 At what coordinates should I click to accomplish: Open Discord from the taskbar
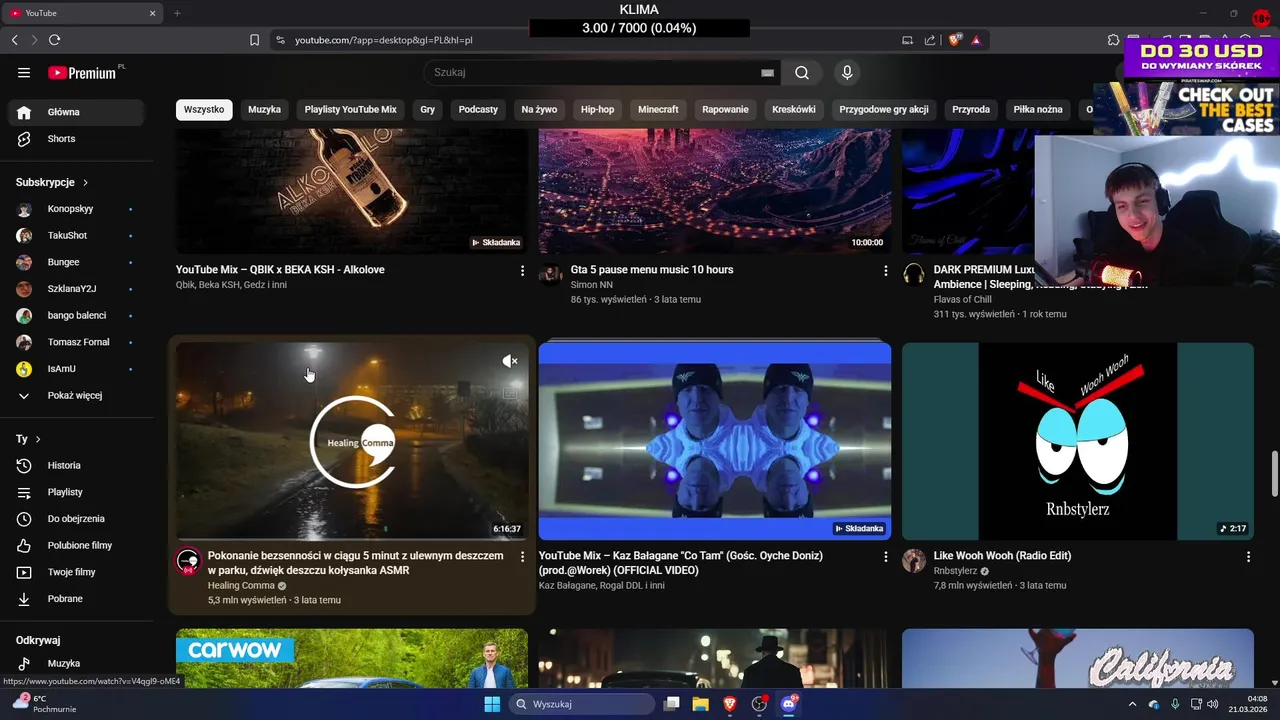[788, 704]
